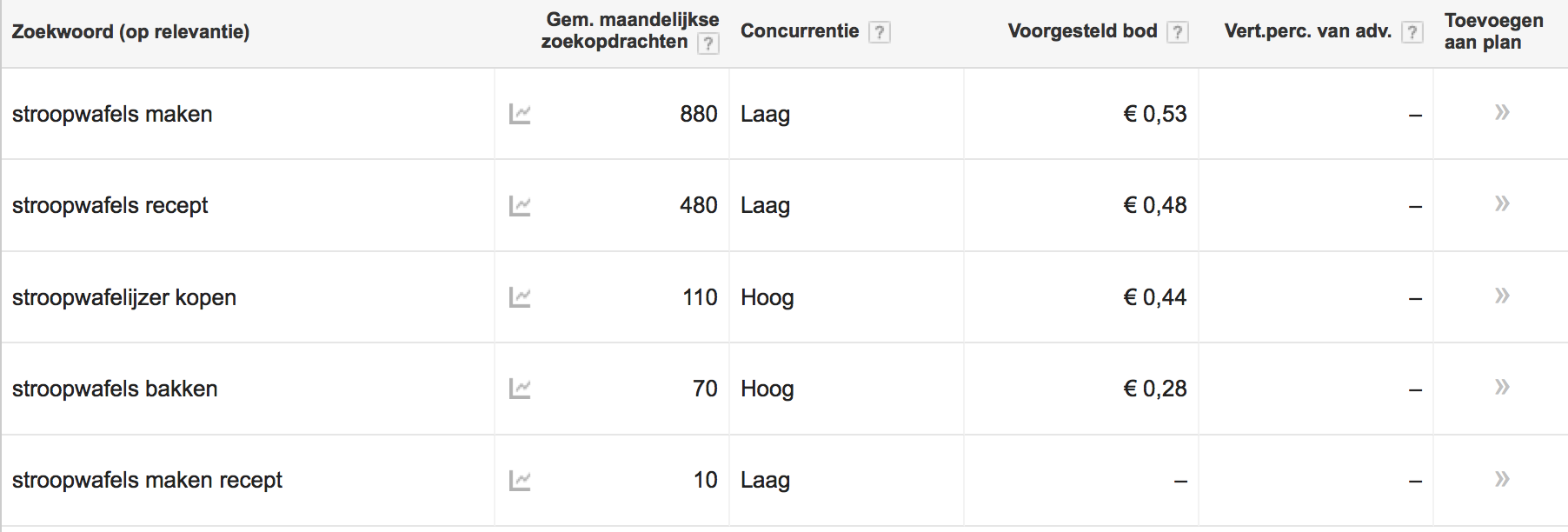Open trend chart for stroopwafels maken recept
The image size is (1568, 532).
coord(520,481)
